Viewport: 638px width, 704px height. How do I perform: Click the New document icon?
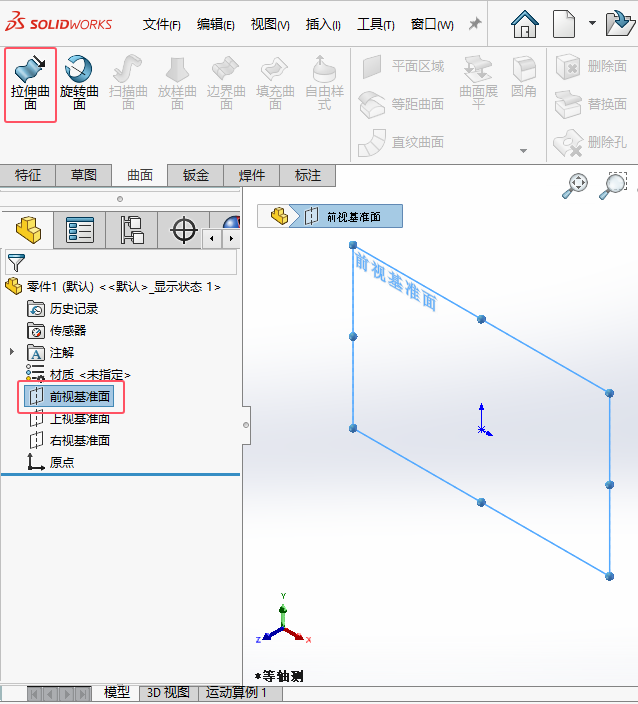coord(564,24)
